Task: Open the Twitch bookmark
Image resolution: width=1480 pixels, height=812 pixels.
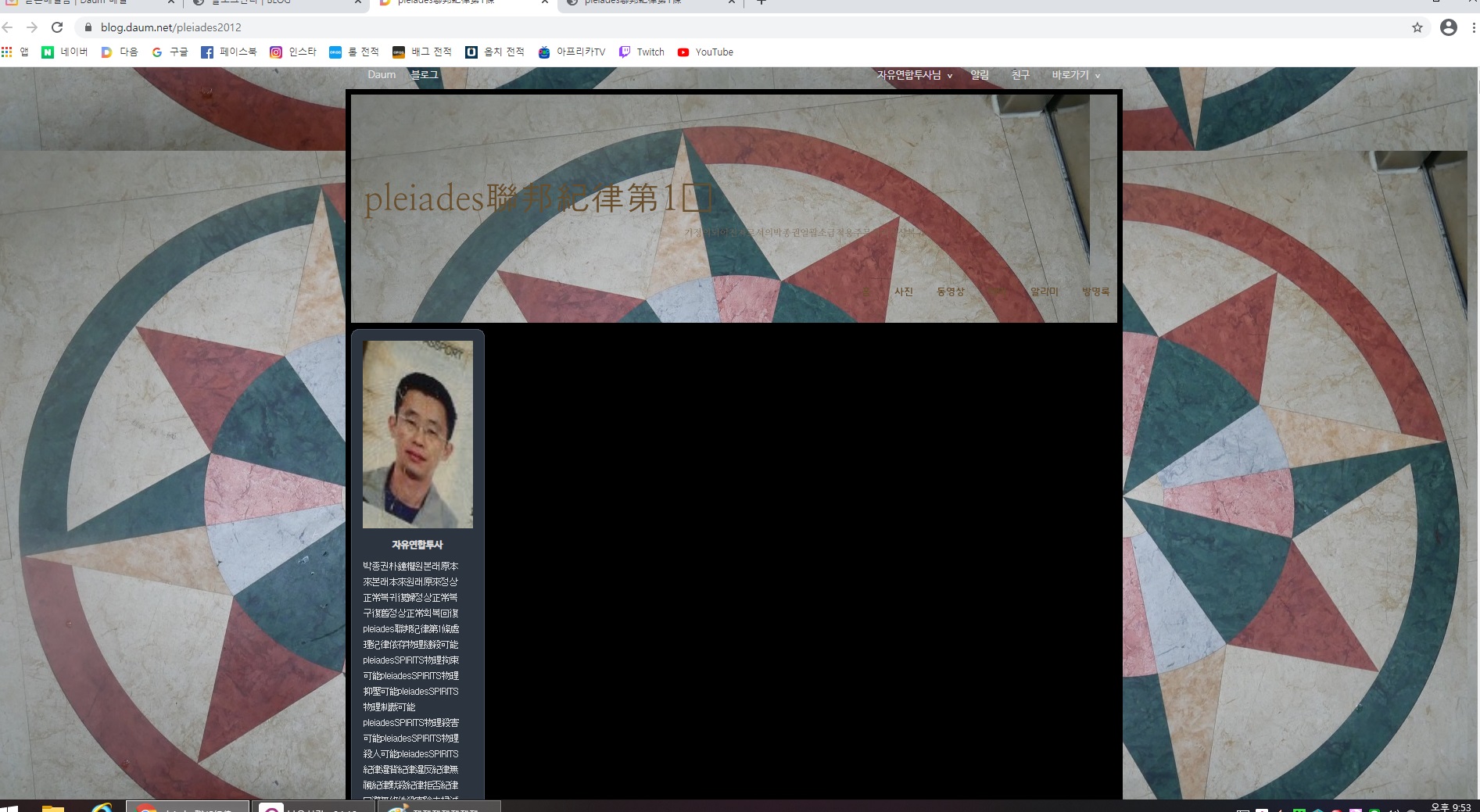Action: pos(642,52)
